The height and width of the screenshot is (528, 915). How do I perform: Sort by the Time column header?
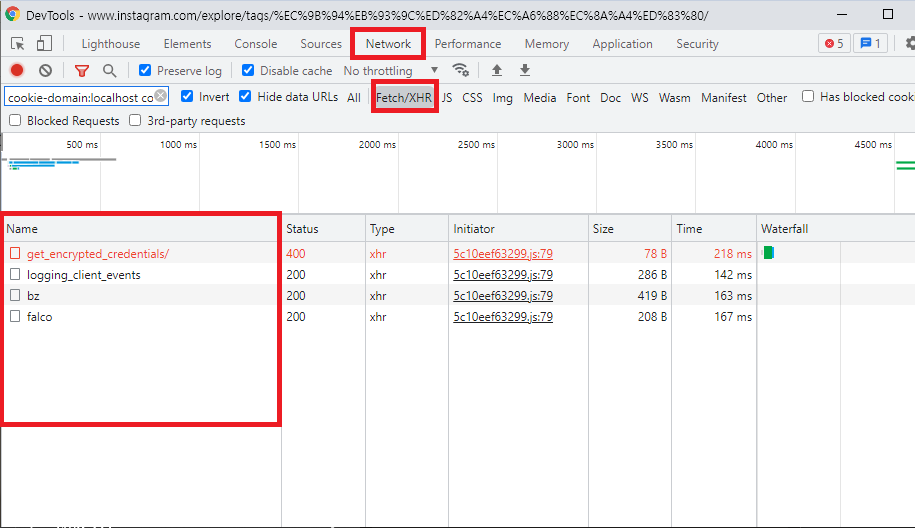pyautogui.click(x=714, y=229)
